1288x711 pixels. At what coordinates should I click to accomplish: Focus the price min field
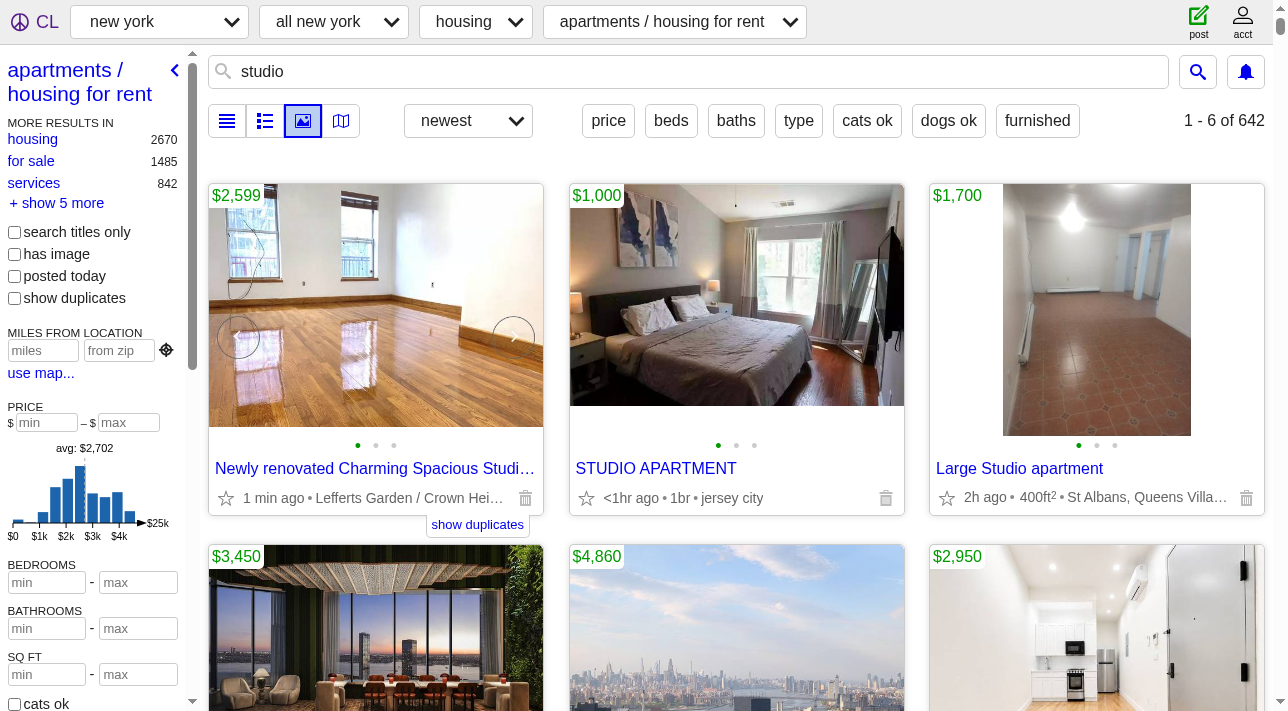pyautogui.click(x=47, y=423)
